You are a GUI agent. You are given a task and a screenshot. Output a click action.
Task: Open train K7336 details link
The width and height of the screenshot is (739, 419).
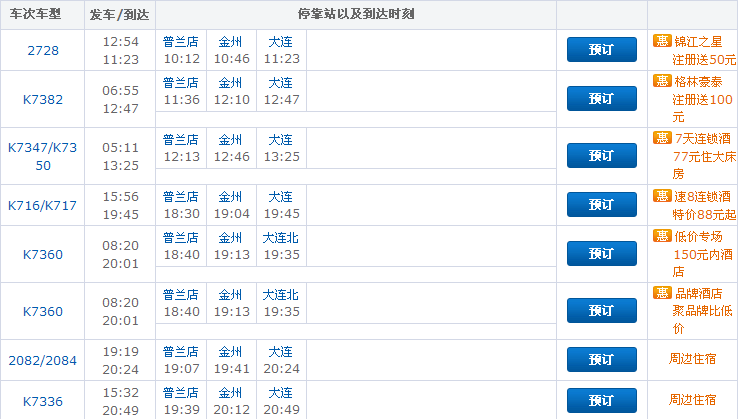(43, 402)
